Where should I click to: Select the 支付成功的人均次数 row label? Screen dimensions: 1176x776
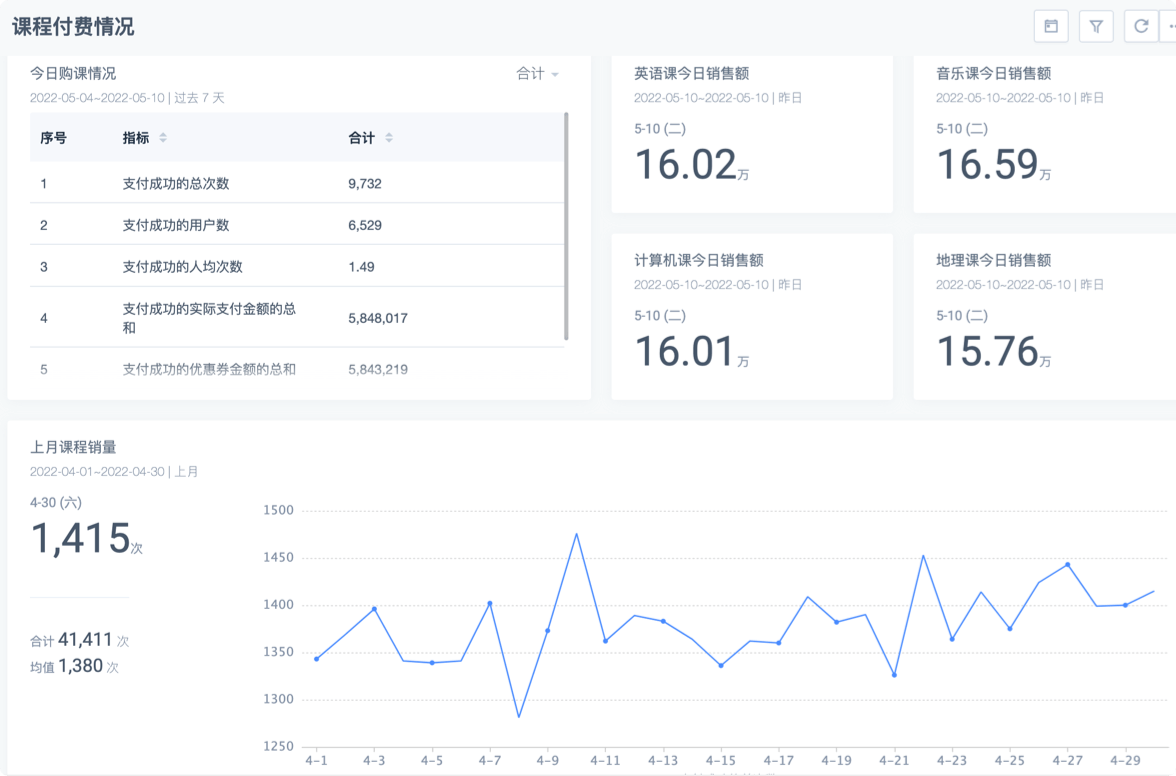182,267
